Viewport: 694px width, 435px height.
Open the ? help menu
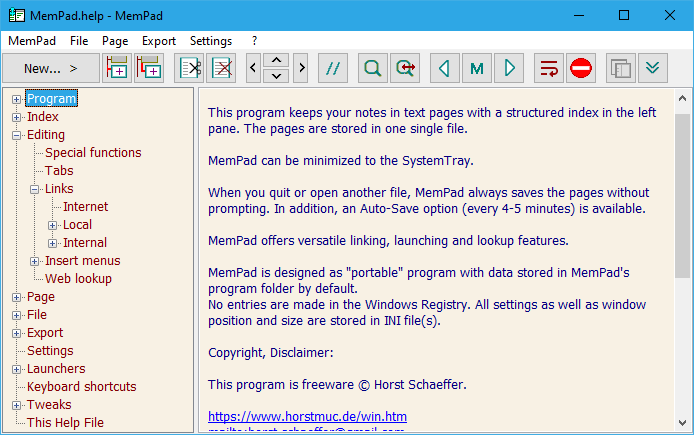pos(254,41)
